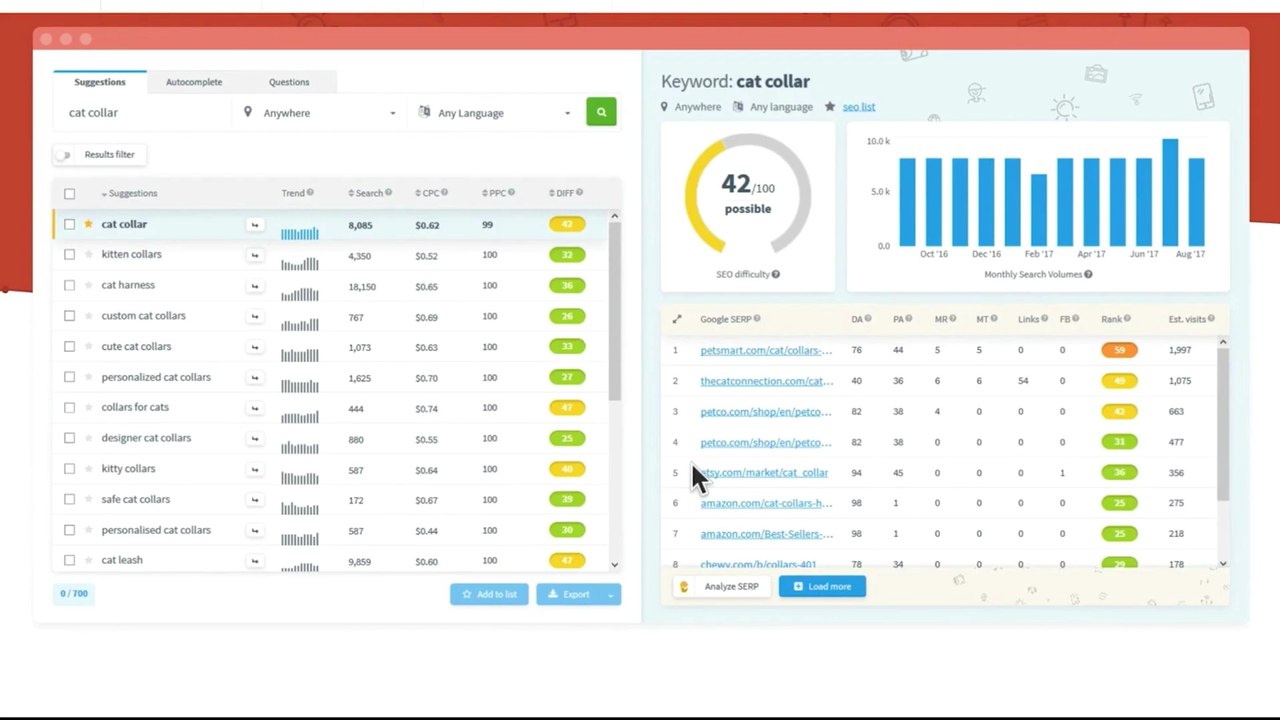Click the green search magnifier button
1280x720 pixels.
click(x=601, y=112)
